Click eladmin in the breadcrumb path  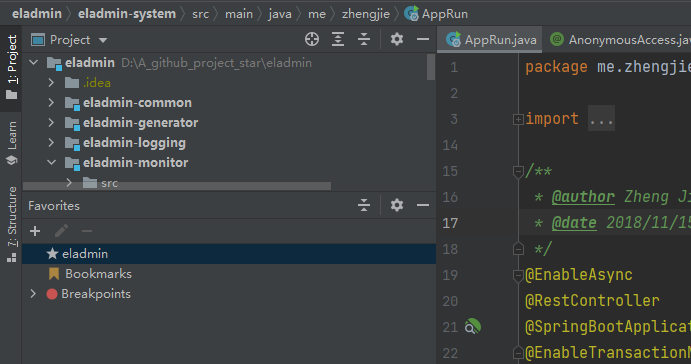coord(37,14)
